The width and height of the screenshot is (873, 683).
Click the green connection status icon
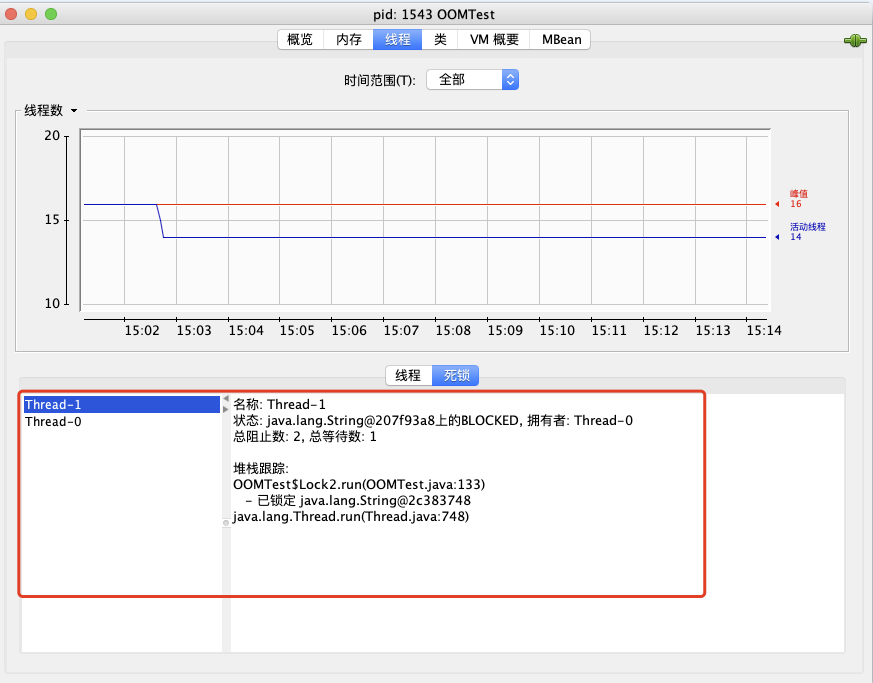coord(855,41)
